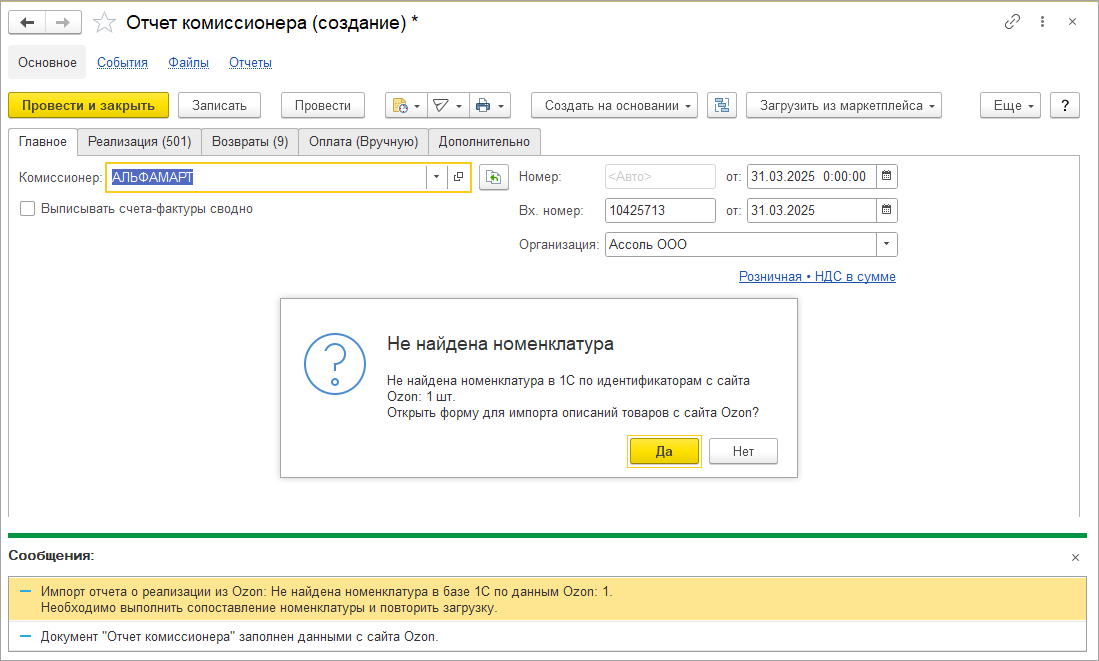The width and height of the screenshot is (1099, 661).
Task: Open the related documents structure icon
Action: tap(722, 105)
